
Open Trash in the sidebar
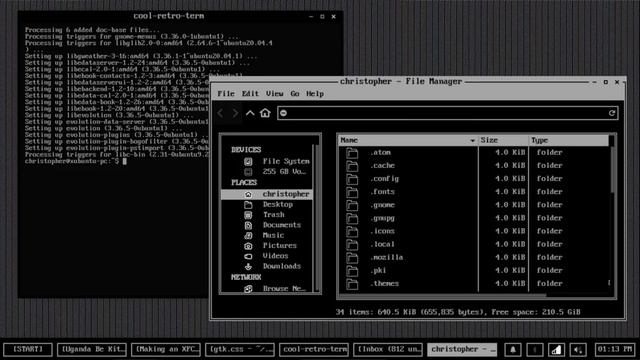(267, 215)
